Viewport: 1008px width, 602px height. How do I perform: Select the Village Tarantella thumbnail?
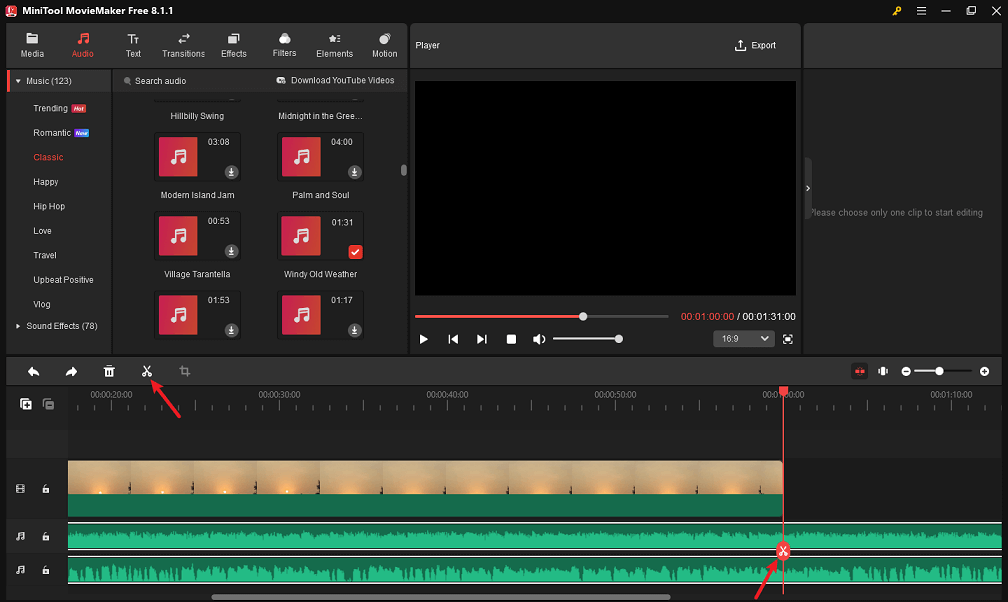178,235
